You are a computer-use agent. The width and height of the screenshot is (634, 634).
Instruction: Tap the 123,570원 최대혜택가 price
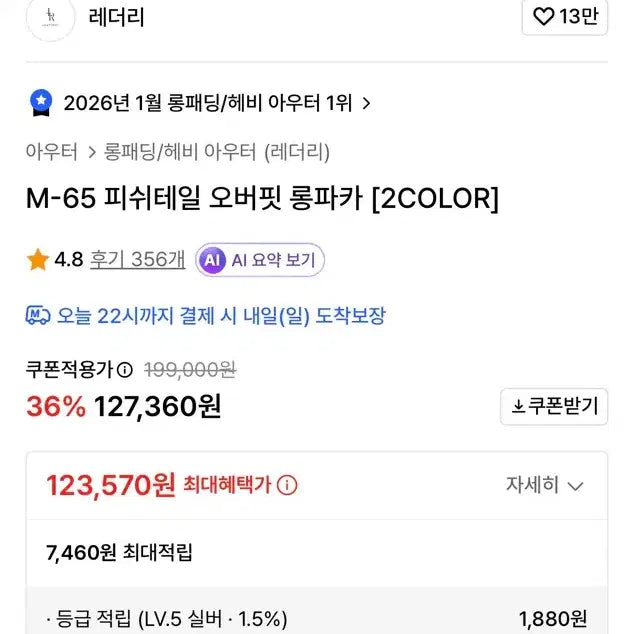click(111, 486)
